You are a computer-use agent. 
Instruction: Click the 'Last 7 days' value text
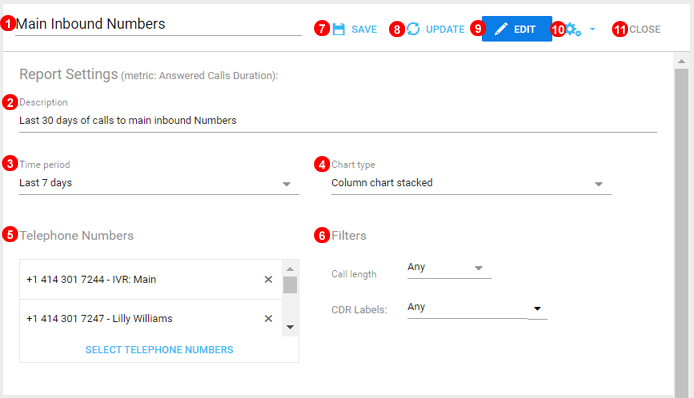coord(46,183)
